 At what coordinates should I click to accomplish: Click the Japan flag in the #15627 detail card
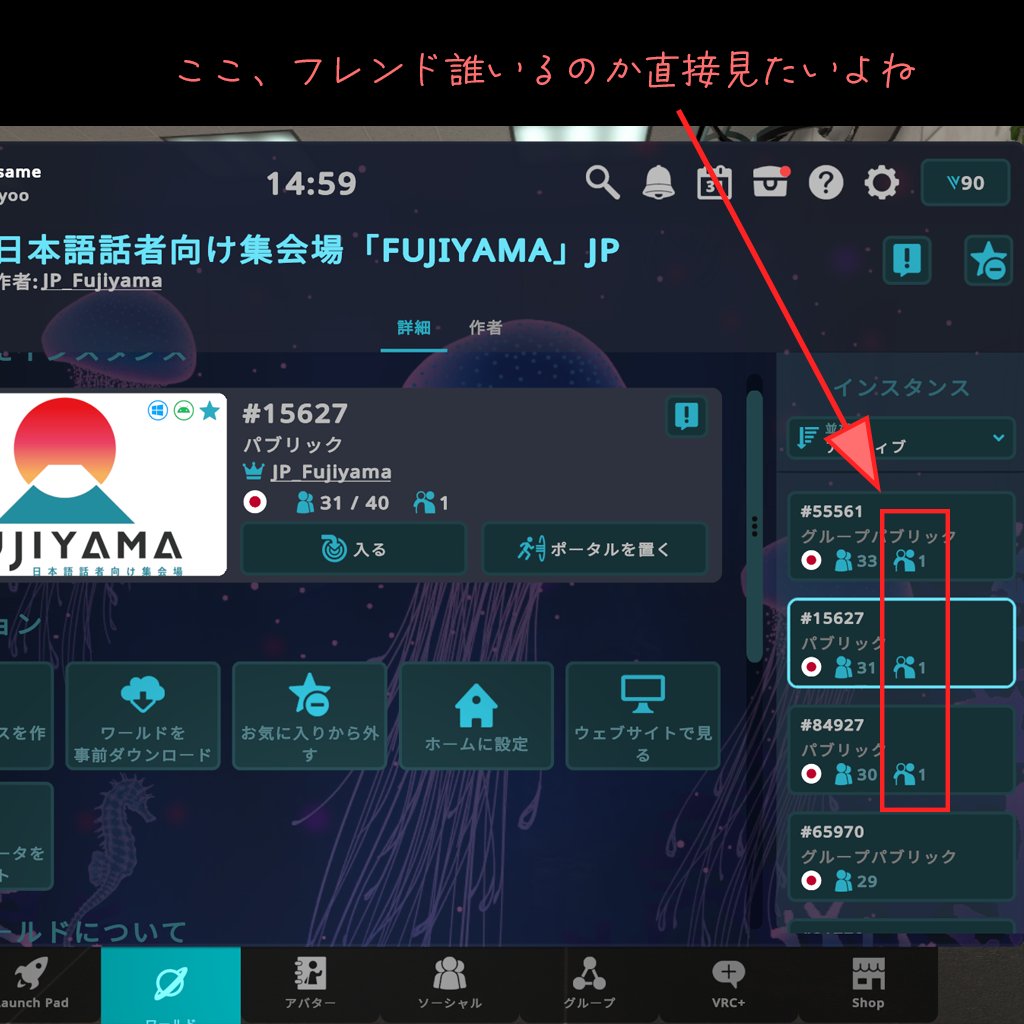click(x=255, y=502)
